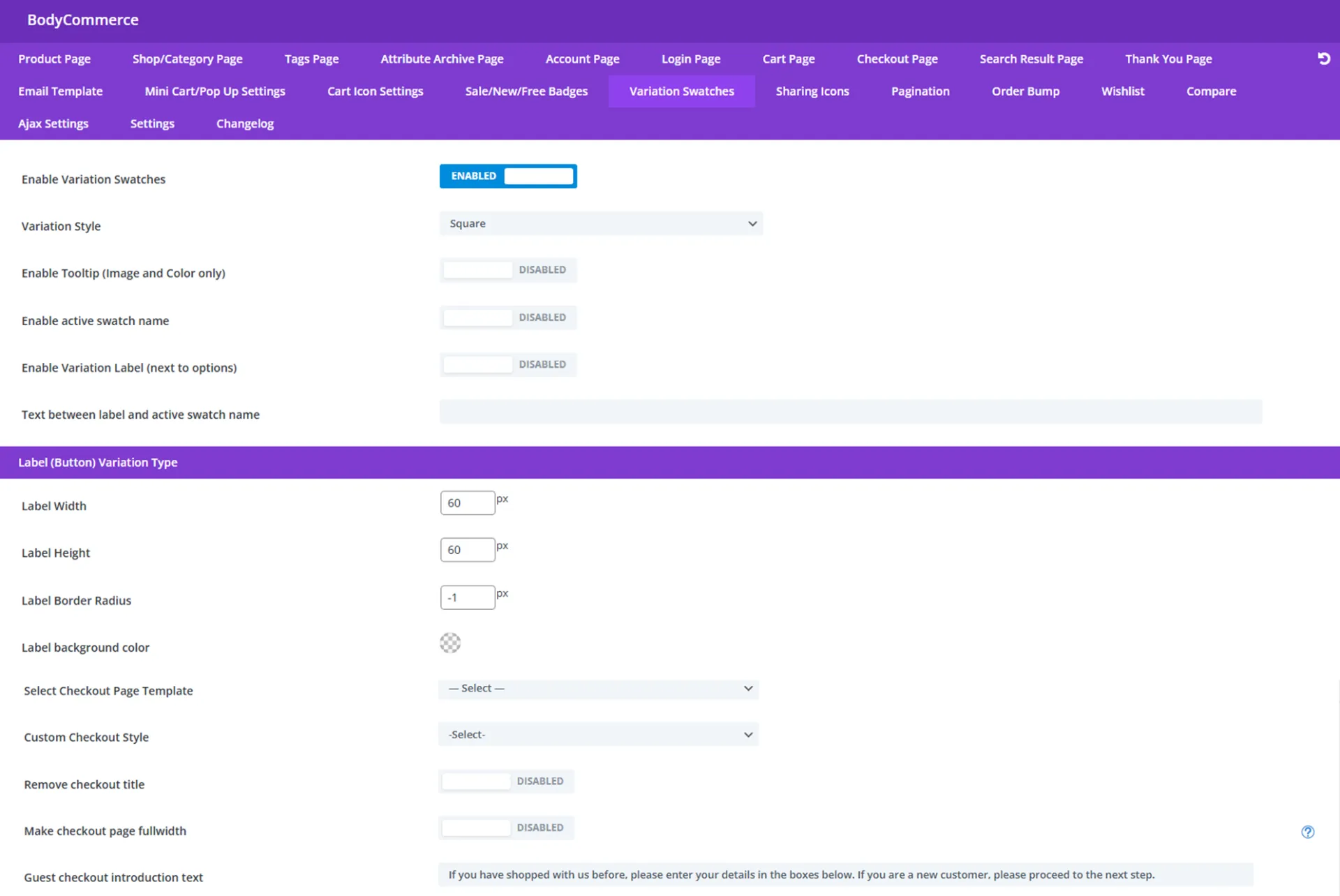Open Mini Cart/Pop Up Settings tab
The height and width of the screenshot is (896, 1340).
pyautogui.click(x=215, y=91)
